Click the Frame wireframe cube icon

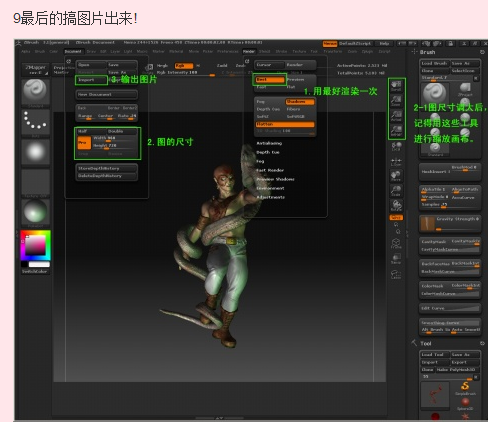click(x=396, y=243)
